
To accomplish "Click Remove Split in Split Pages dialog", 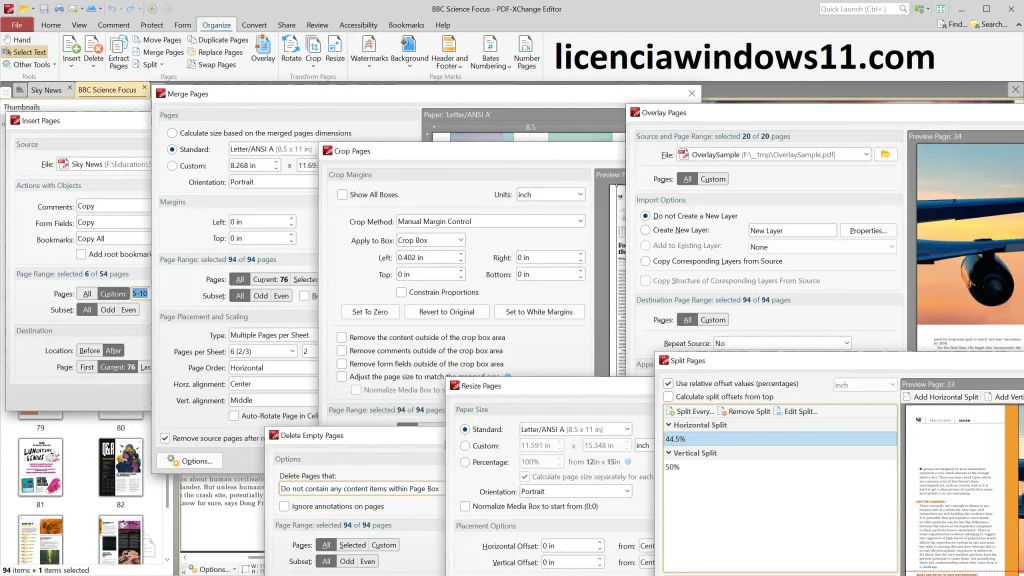I will click(744, 411).
